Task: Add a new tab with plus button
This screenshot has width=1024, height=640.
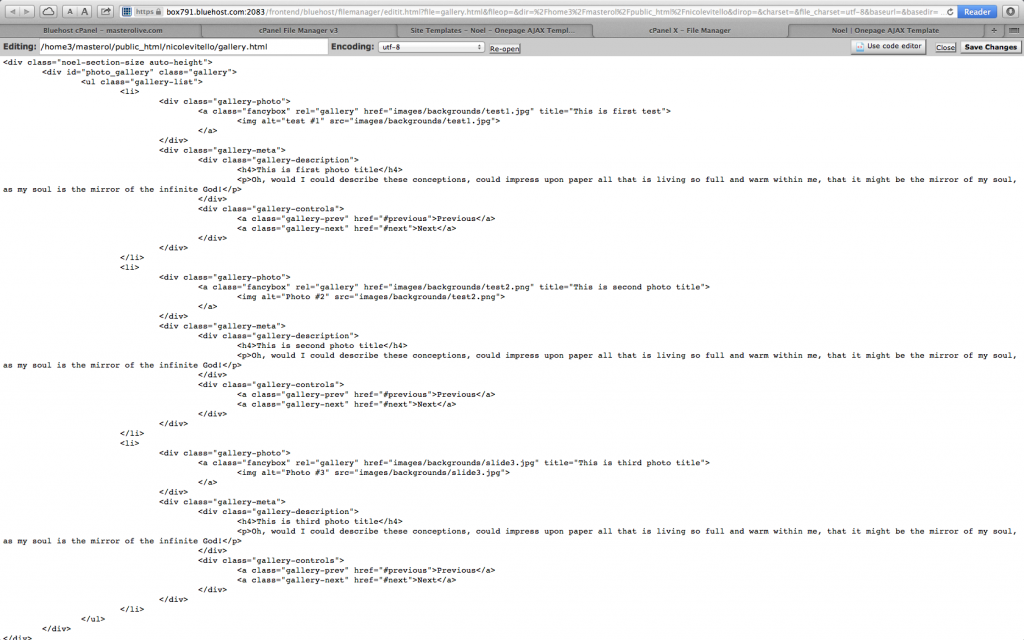Action: [x=993, y=31]
